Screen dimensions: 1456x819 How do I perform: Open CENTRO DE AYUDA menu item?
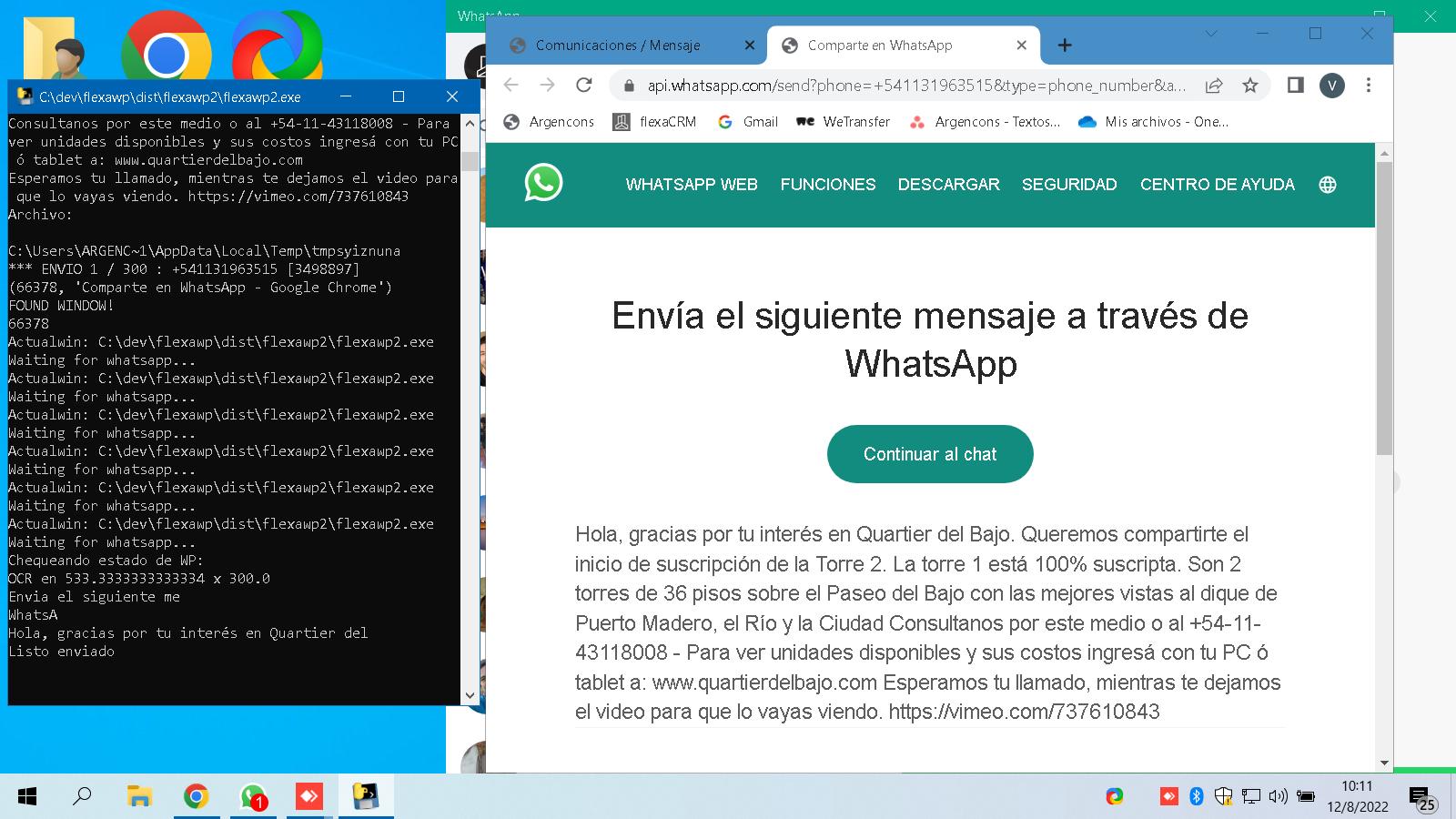[x=1218, y=185]
